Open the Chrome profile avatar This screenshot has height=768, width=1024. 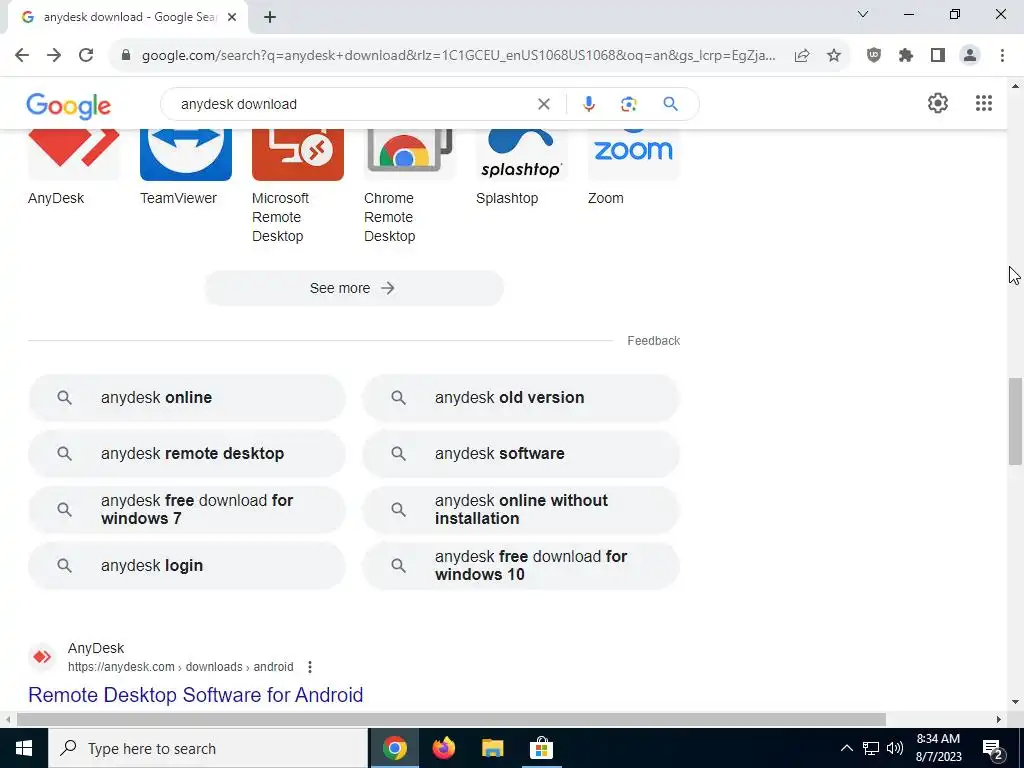970,56
